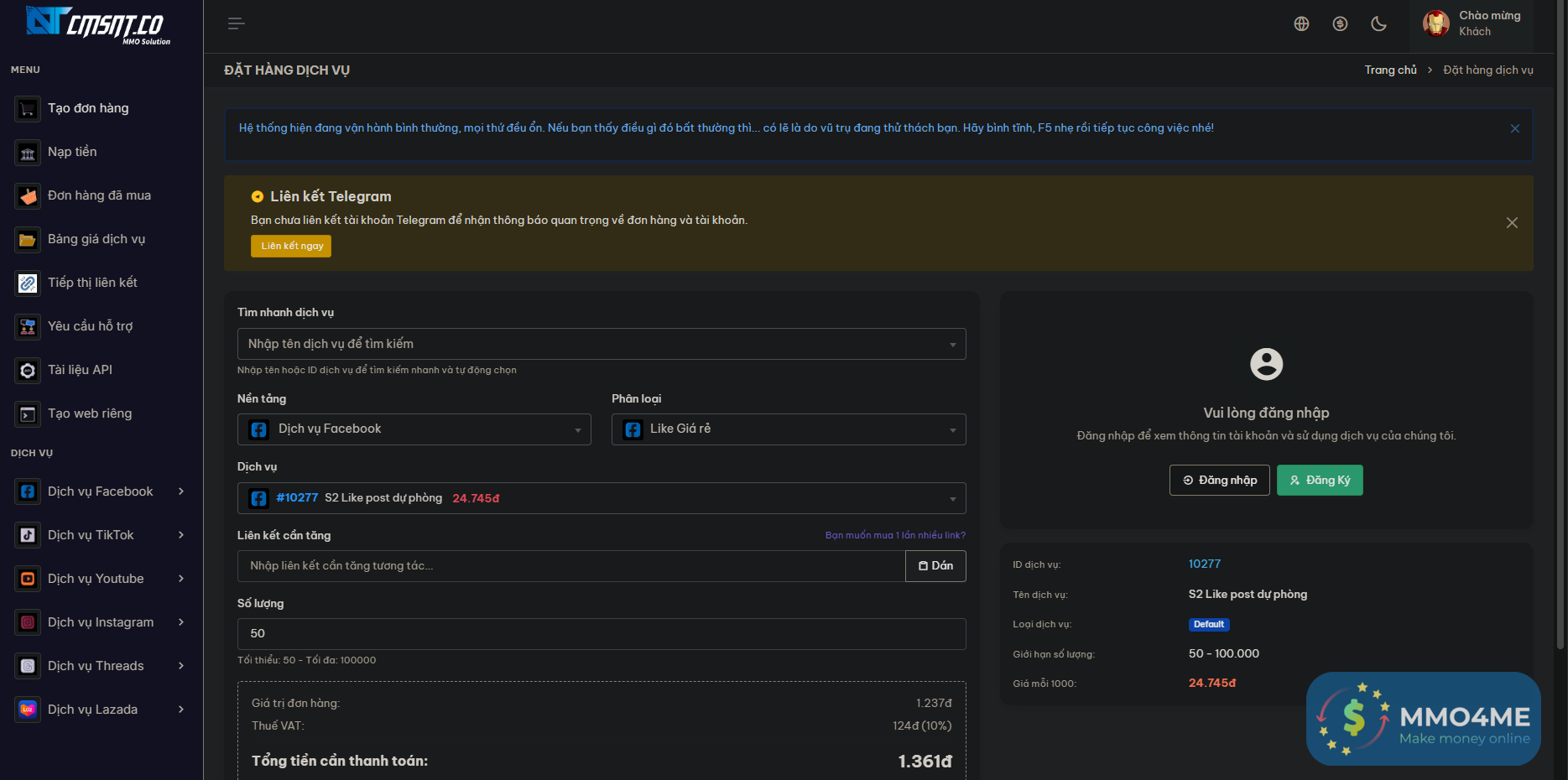Expand the Dịch vụ Facebook submenu
This screenshot has height=780, width=1568.
(x=181, y=491)
